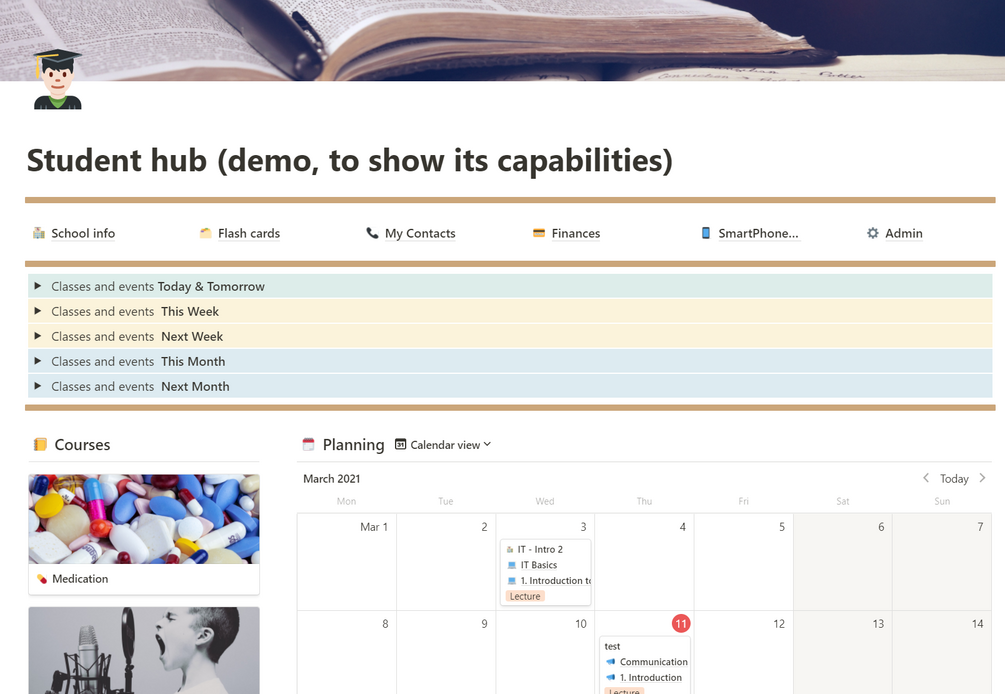Viewport: 1005px width, 694px height.
Task: Go to next month arrow
Action: click(982, 478)
